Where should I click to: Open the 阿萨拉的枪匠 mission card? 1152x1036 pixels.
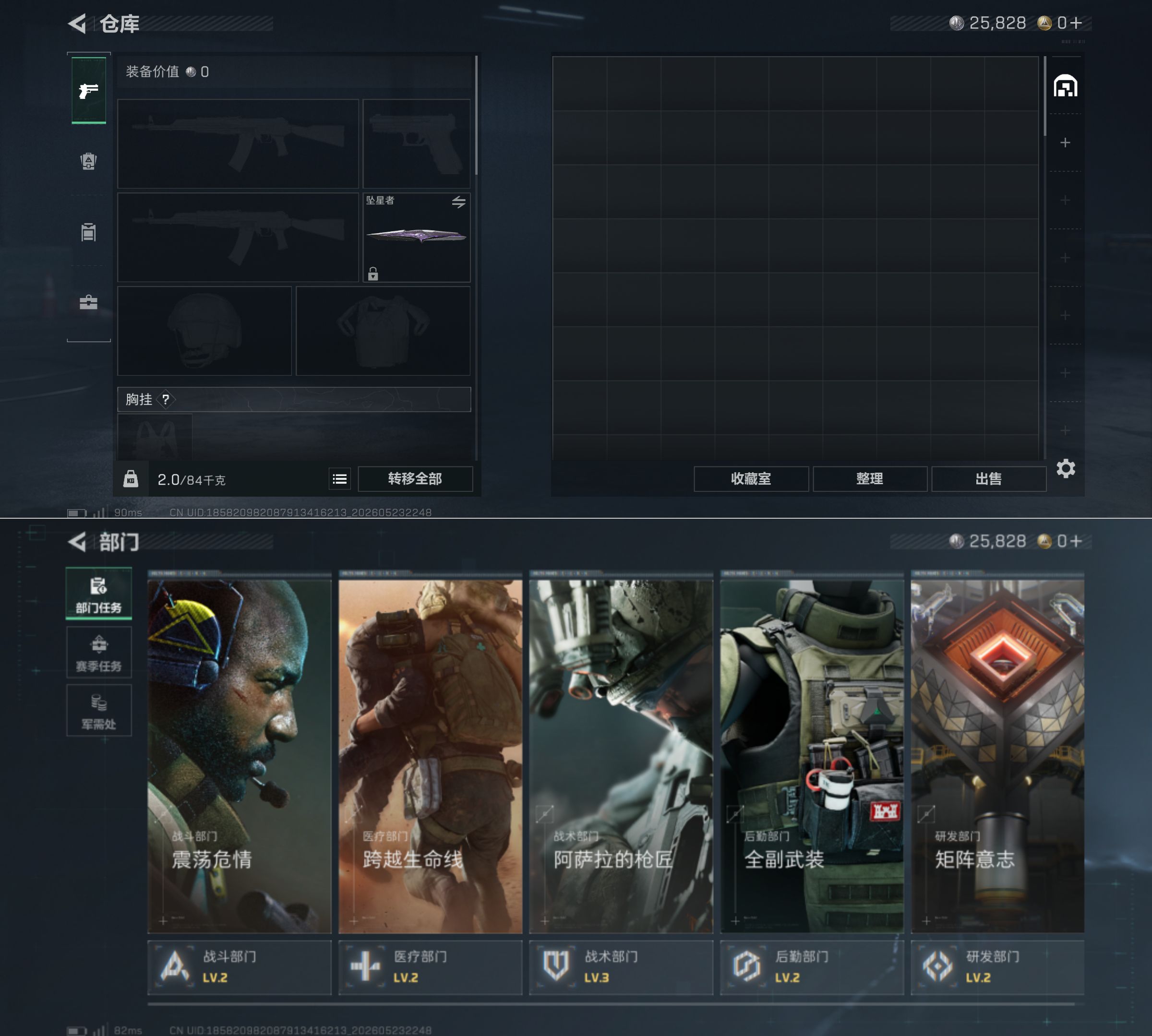pyautogui.click(x=621, y=752)
